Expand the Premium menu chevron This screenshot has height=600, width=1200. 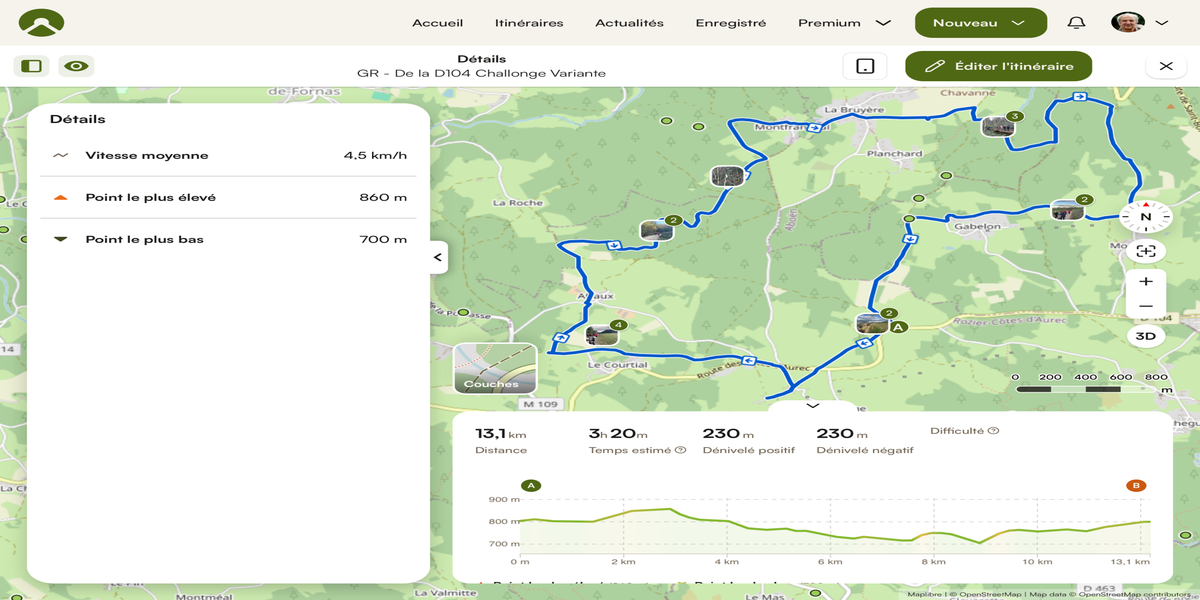(883, 23)
